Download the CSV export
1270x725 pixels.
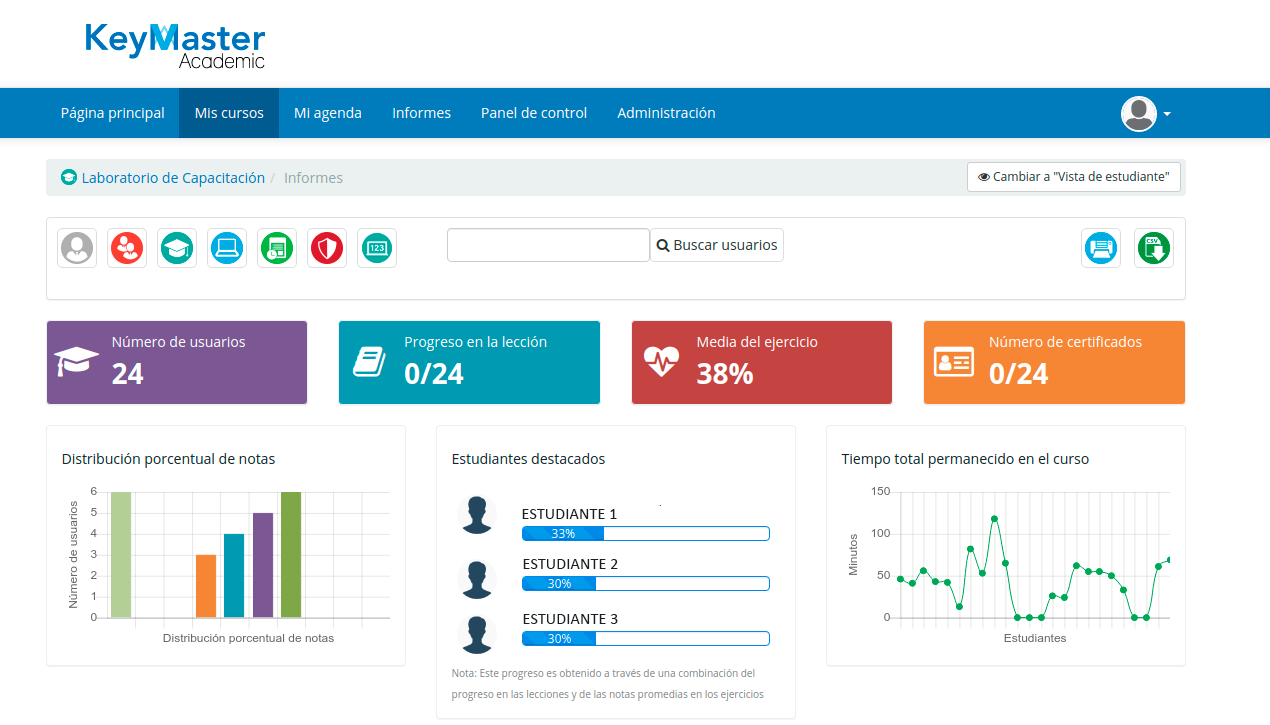[1154, 248]
